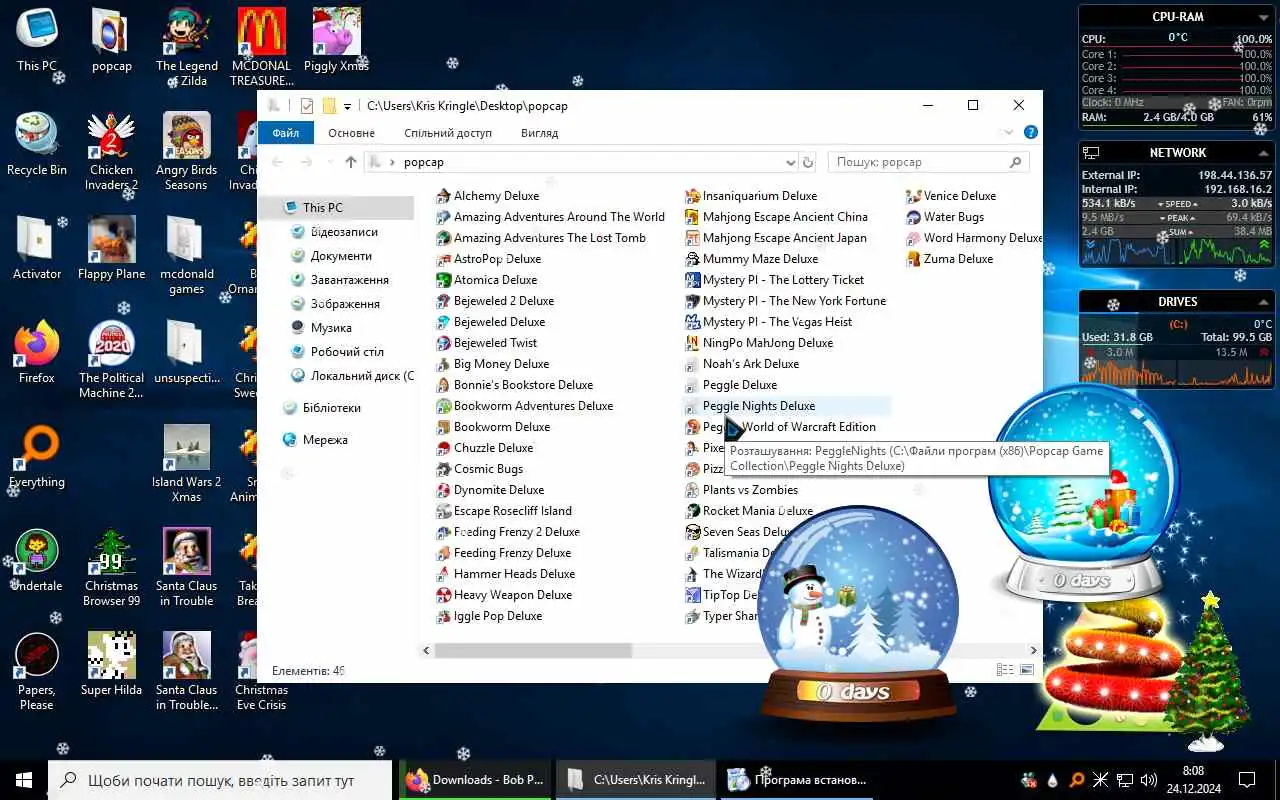
Task: Open Мережа in navigation pane
Action: (325, 440)
